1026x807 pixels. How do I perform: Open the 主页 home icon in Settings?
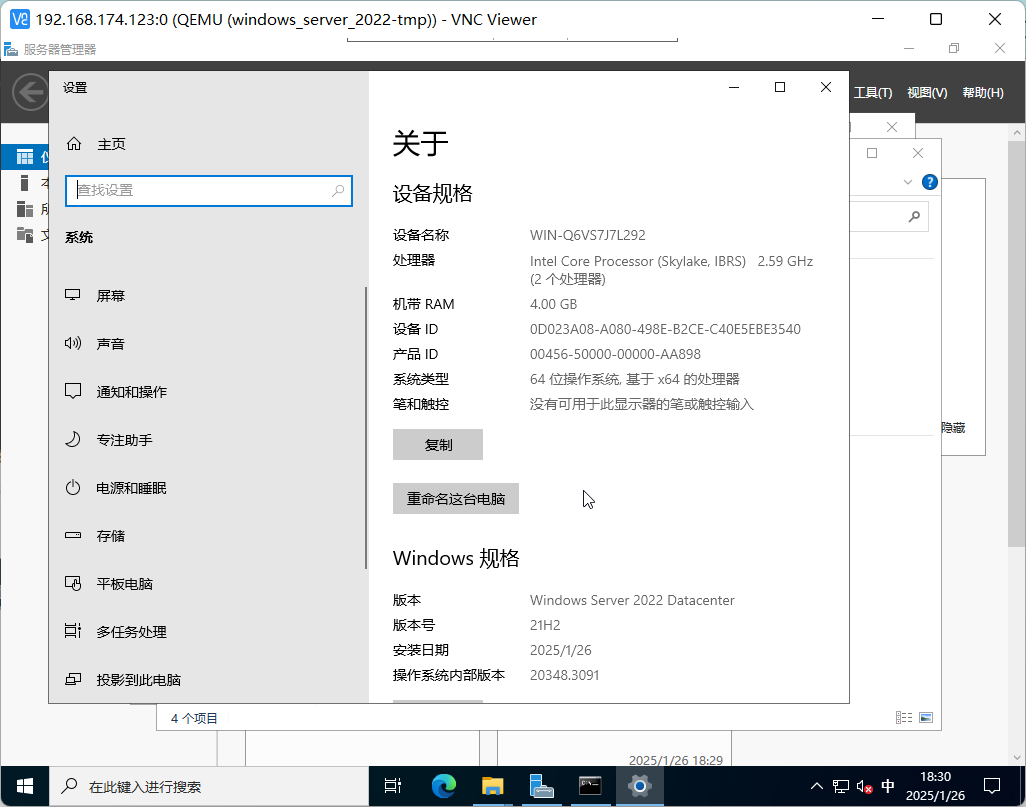pyautogui.click(x=74, y=144)
